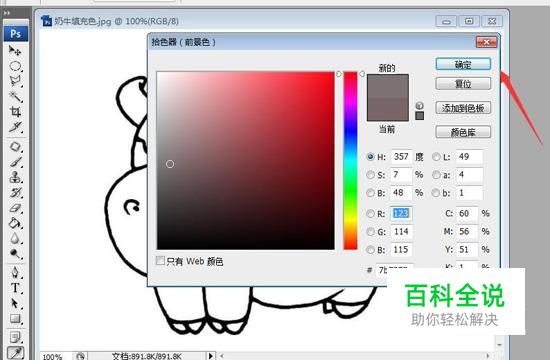Minimize the 奶牛填充色.jpg document window

(446, 21)
